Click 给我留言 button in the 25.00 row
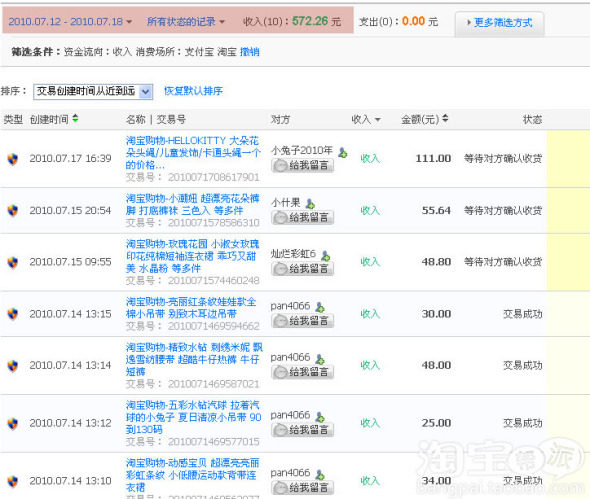This screenshot has height=499, width=590. click(x=303, y=430)
